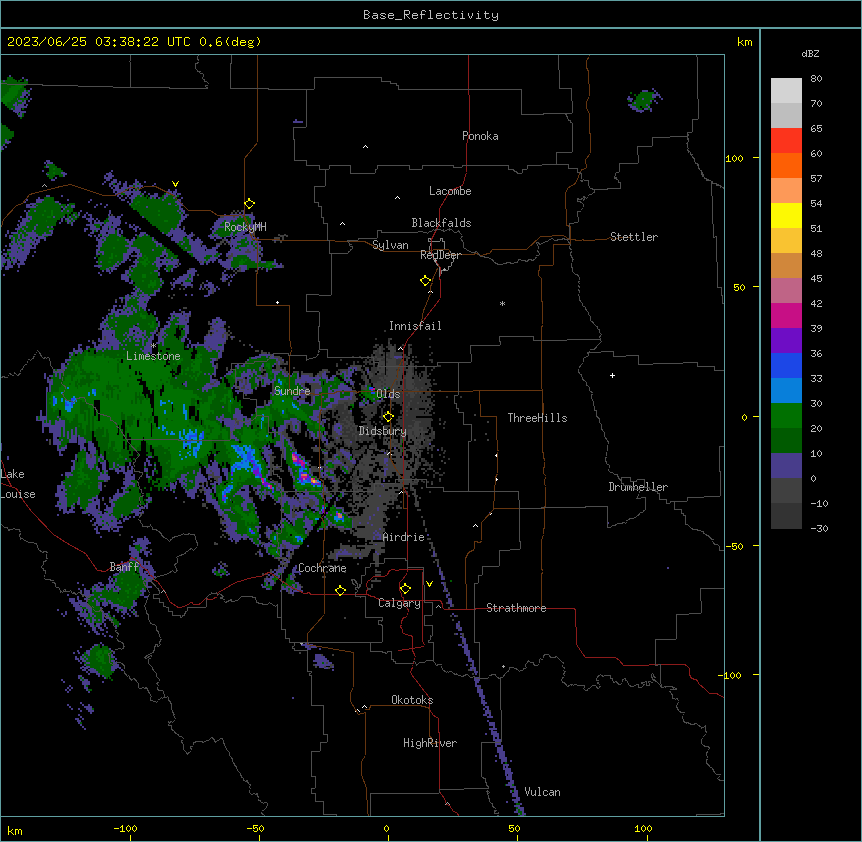Click the Airdrie city label
The image size is (862, 842).
pos(404,537)
